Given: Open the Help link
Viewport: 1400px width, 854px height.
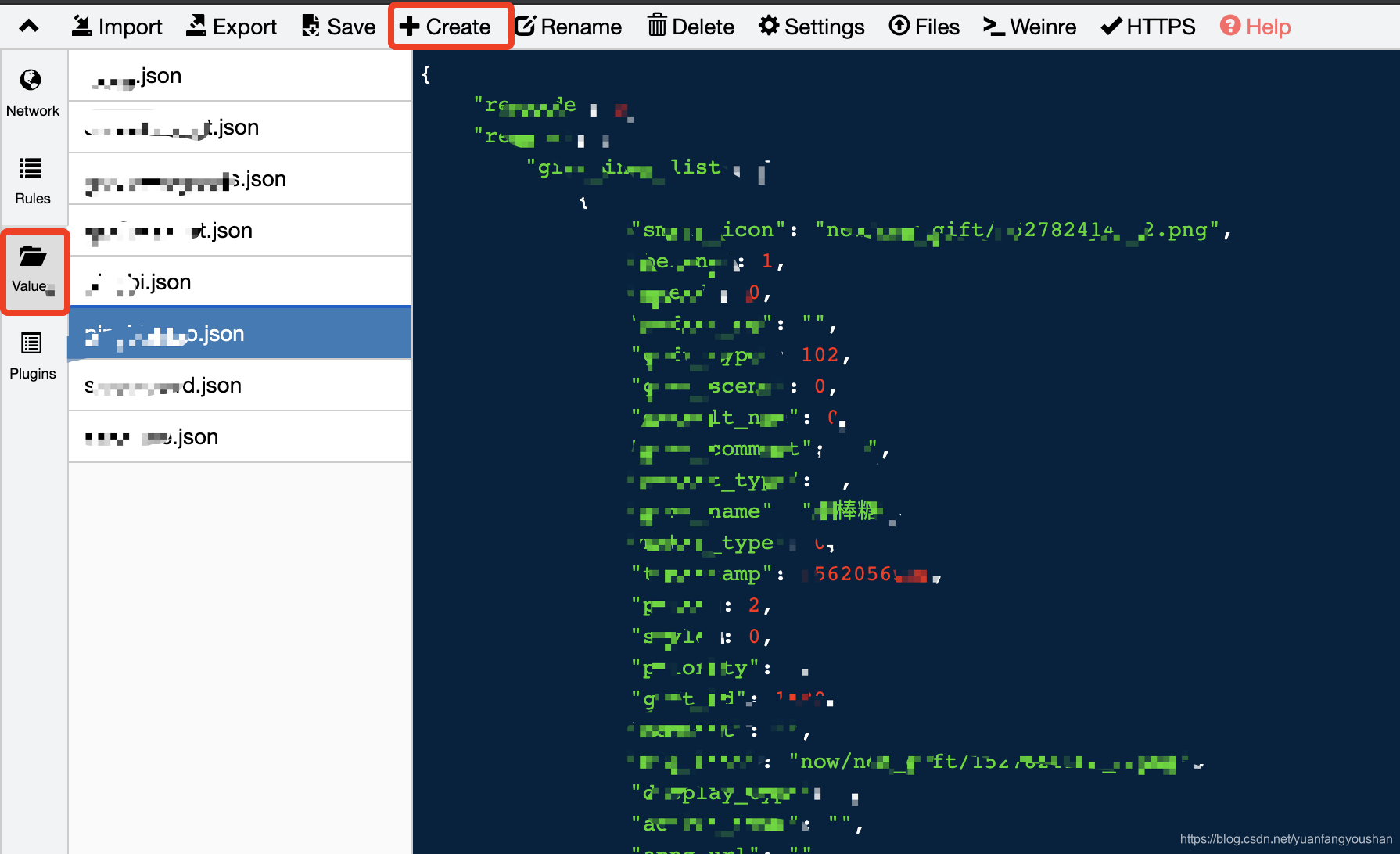Looking at the screenshot, I should click(x=1255, y=27).
